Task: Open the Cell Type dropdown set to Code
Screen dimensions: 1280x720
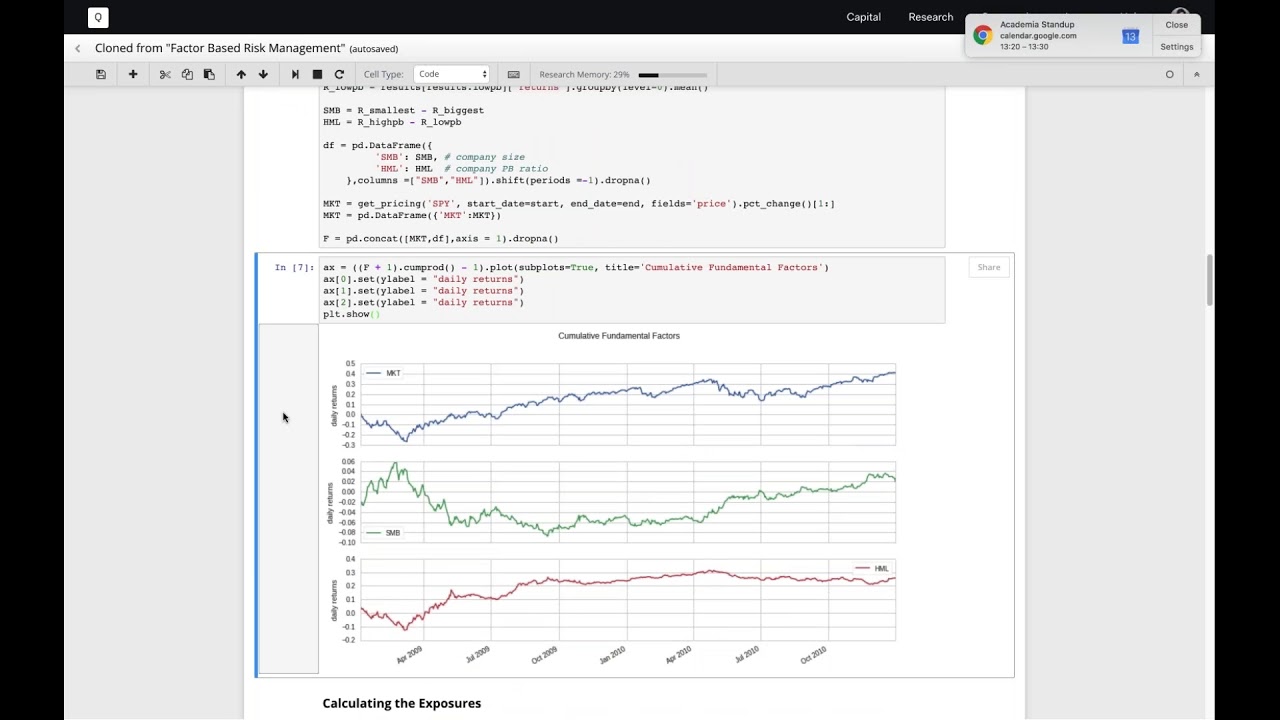Action: point(452,74)
